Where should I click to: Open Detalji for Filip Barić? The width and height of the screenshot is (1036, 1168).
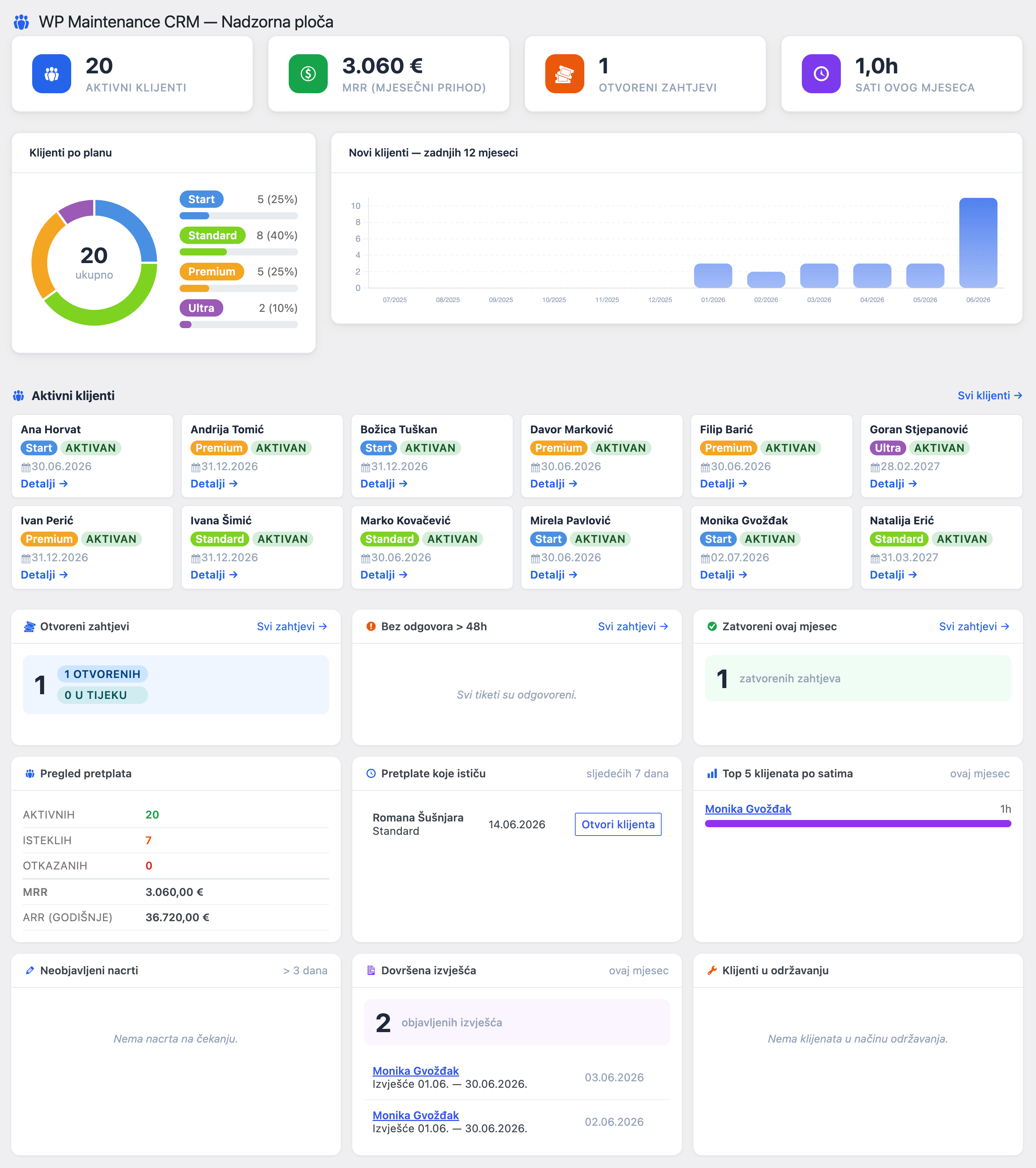coord(723,484)
